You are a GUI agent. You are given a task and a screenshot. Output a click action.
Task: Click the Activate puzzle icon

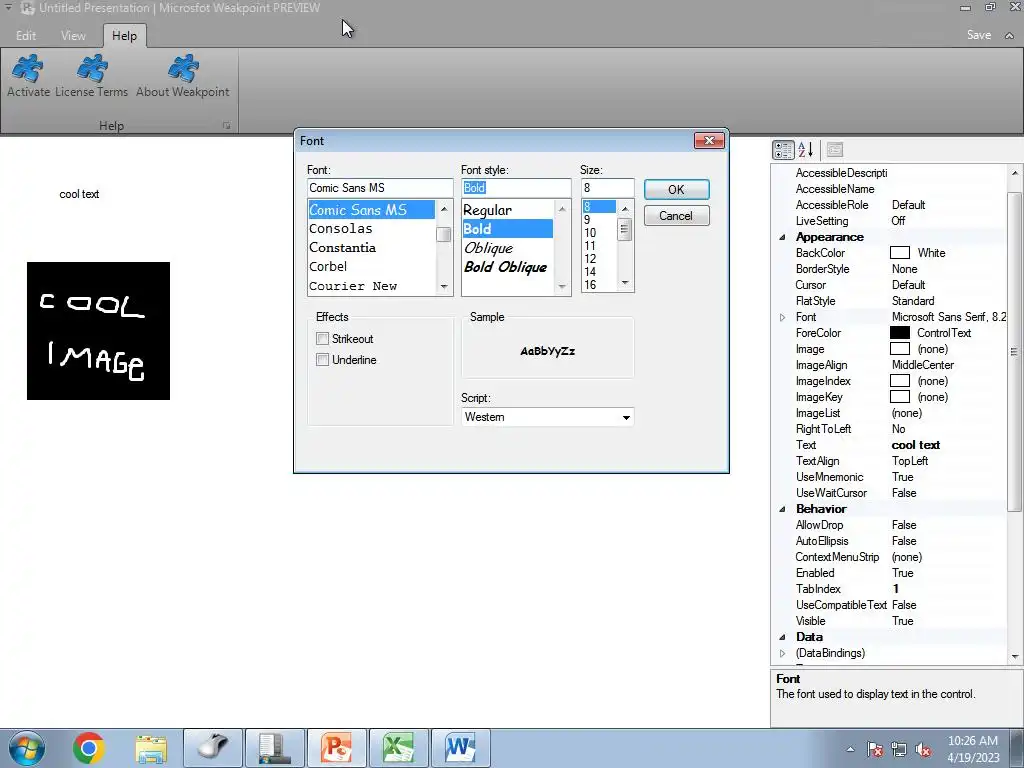coord(28,69)
